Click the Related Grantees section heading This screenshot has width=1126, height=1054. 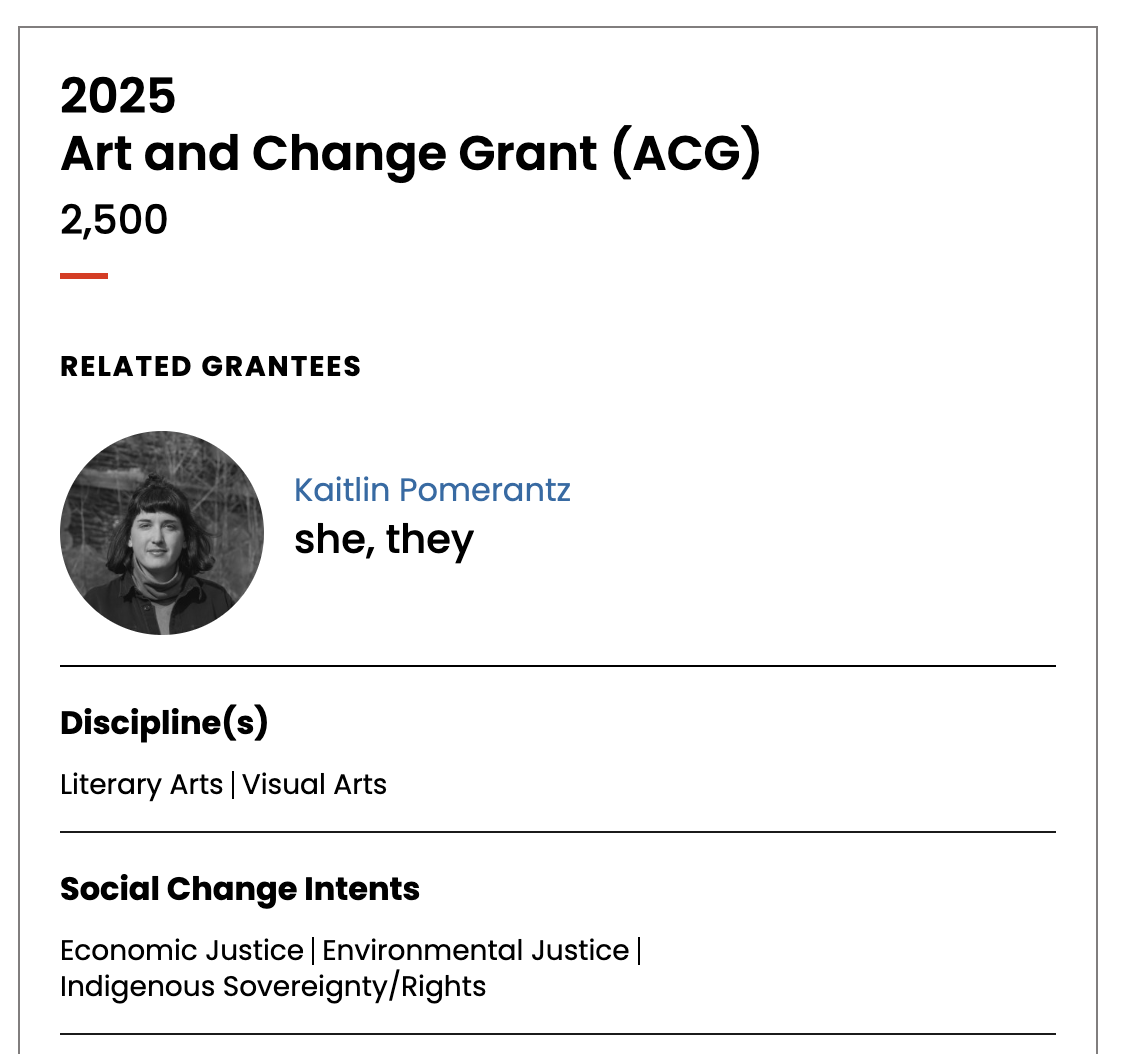click(x=210, y=366)
